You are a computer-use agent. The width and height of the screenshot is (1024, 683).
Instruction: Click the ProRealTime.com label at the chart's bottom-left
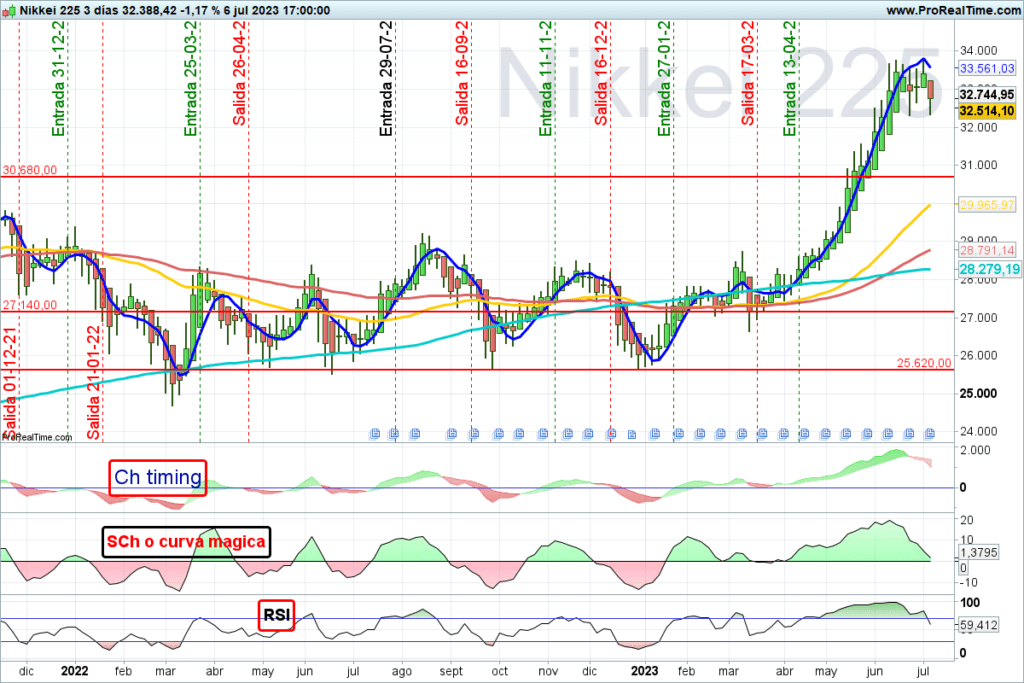pos(37,437)
